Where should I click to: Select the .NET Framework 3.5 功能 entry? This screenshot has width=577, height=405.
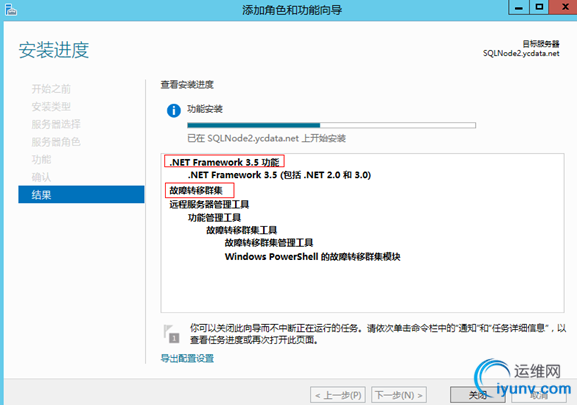coord(224,162)
